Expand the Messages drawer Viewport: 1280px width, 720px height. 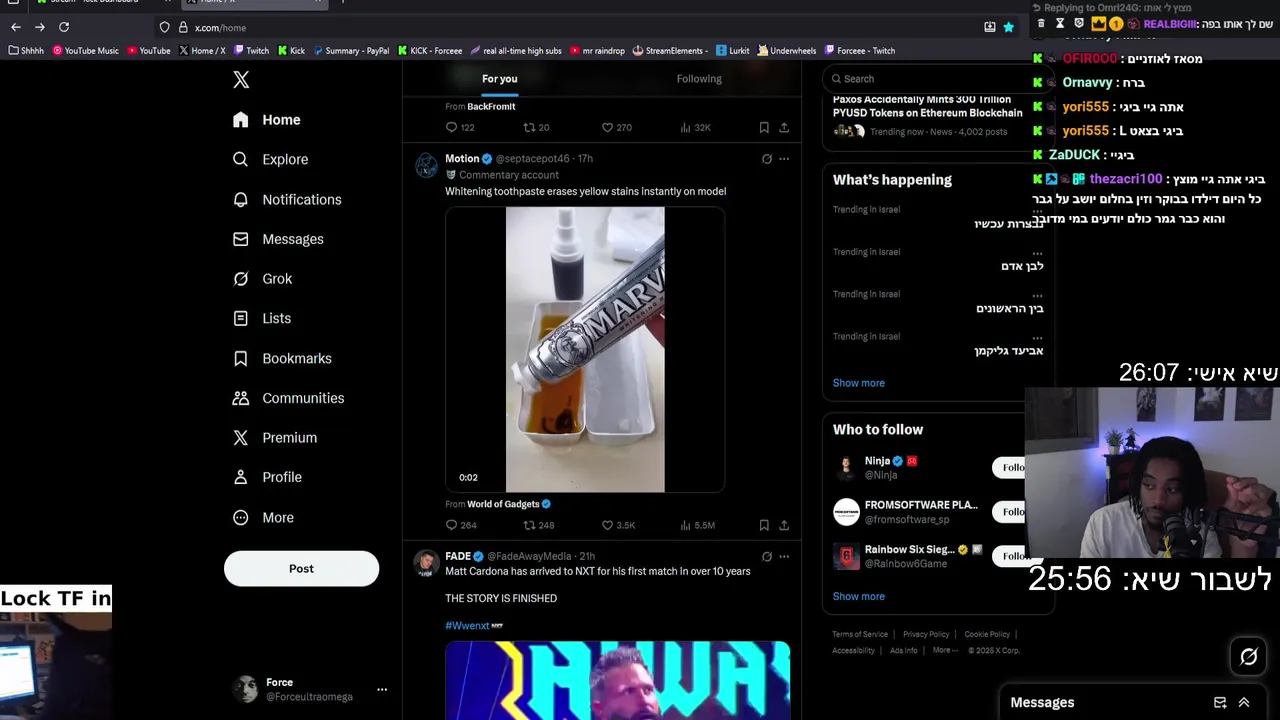[x=1244, y=703]
